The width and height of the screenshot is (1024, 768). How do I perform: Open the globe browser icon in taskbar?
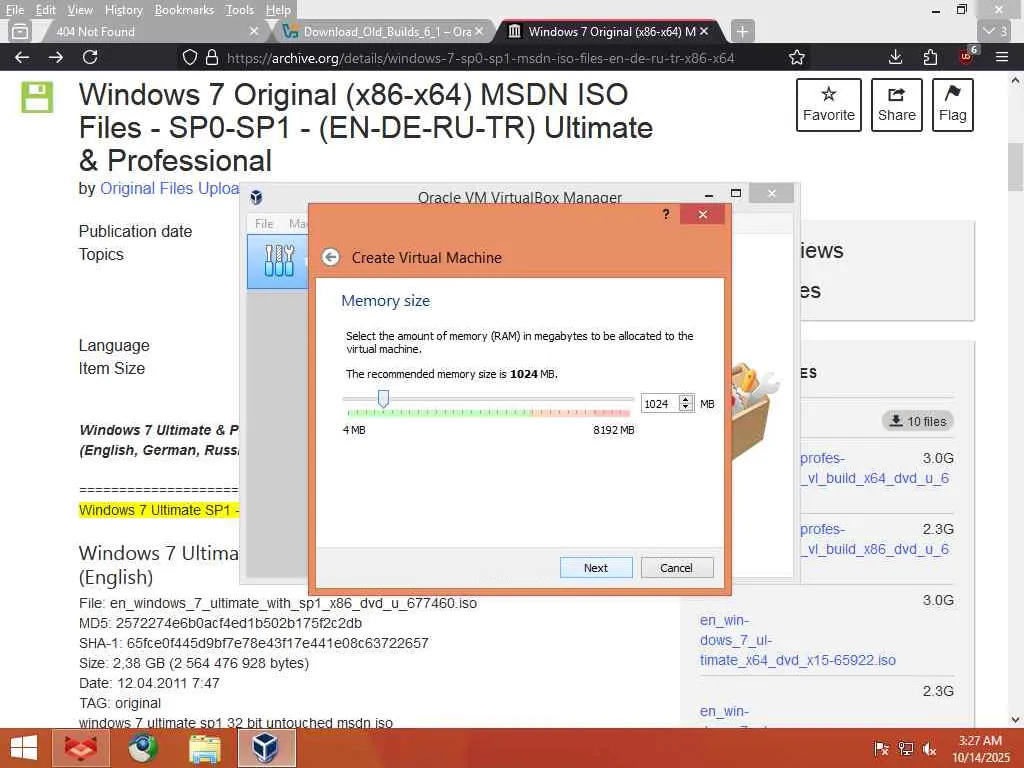(x=142, y=748)
